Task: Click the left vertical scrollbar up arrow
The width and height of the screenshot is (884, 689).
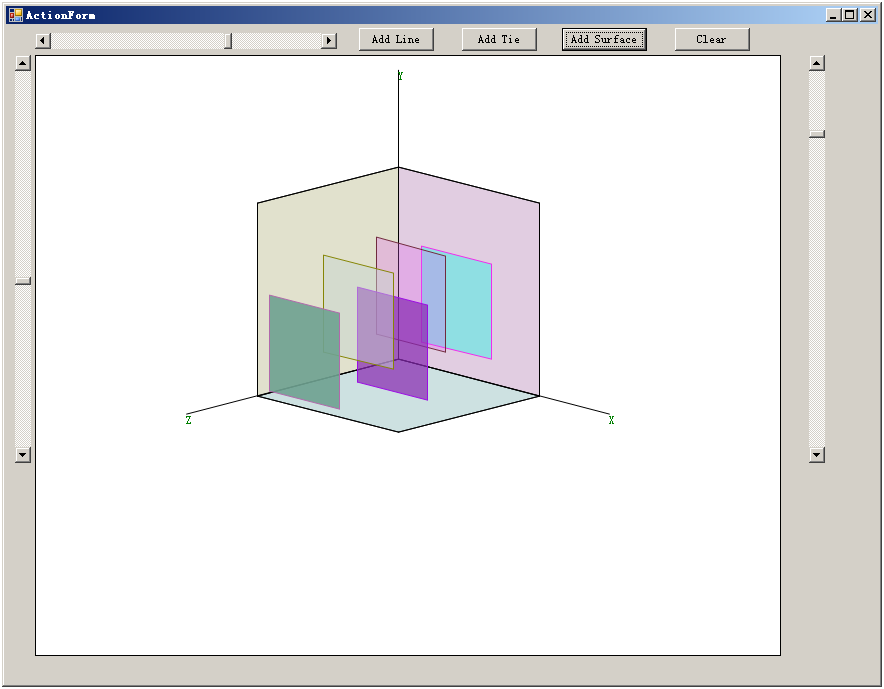Action: [x=23, y=63]
